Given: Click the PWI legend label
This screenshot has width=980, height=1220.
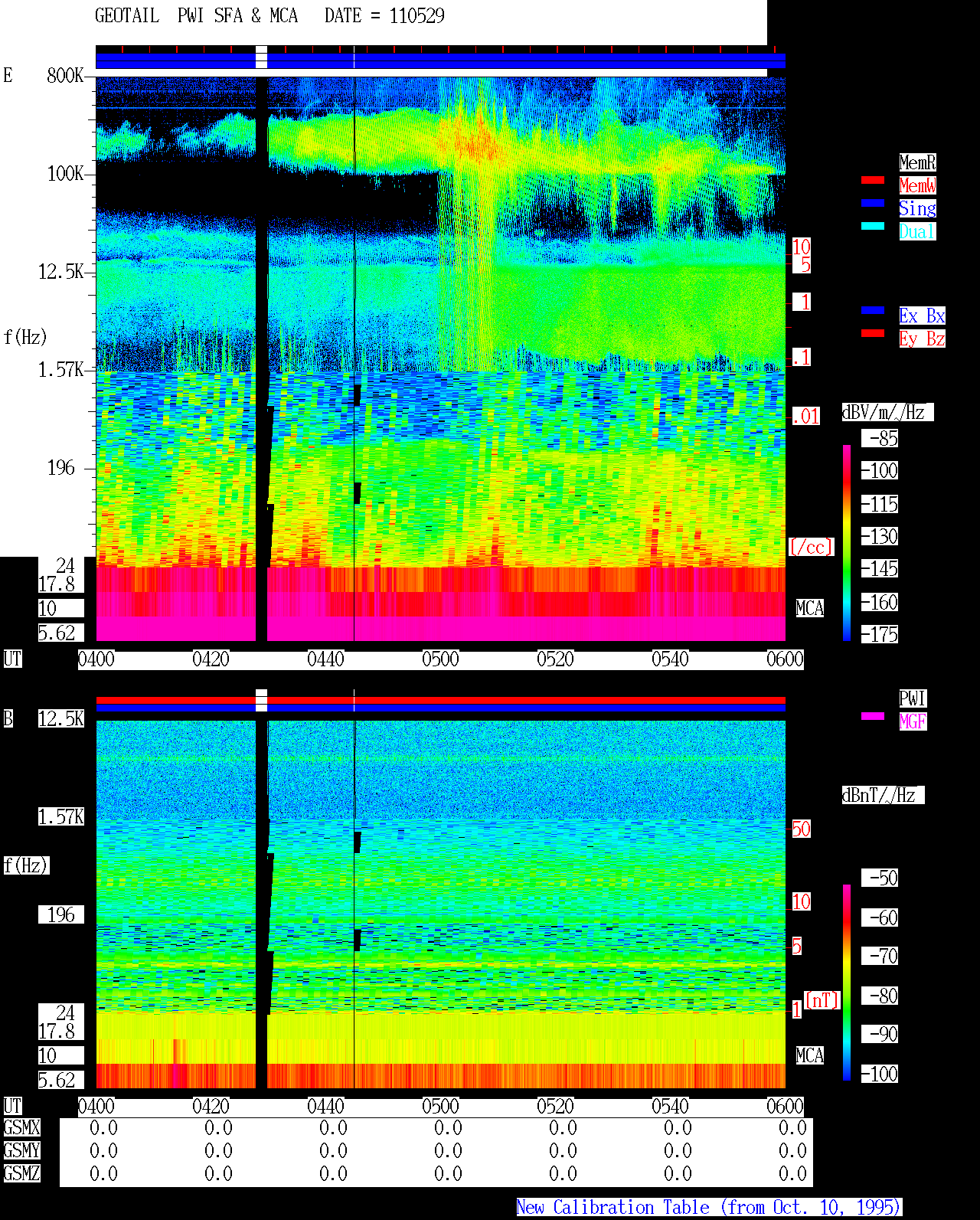Looking at the screenshot, I should point(913,698).
